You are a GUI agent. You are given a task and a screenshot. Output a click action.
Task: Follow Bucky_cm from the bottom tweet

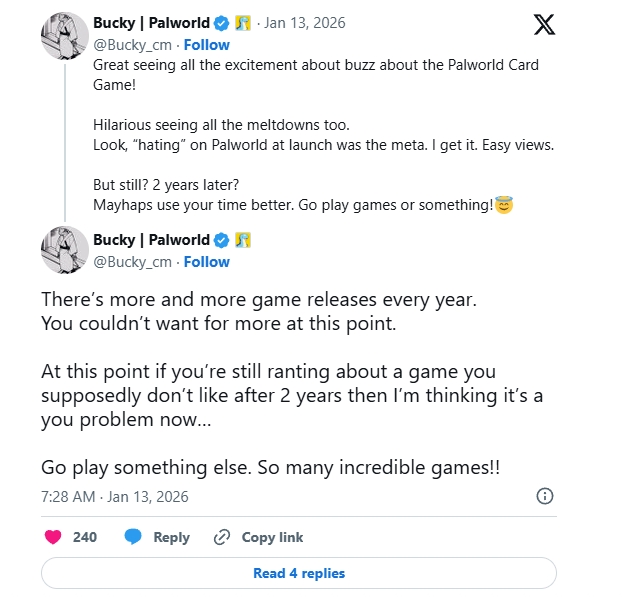(x=206, y=262)
